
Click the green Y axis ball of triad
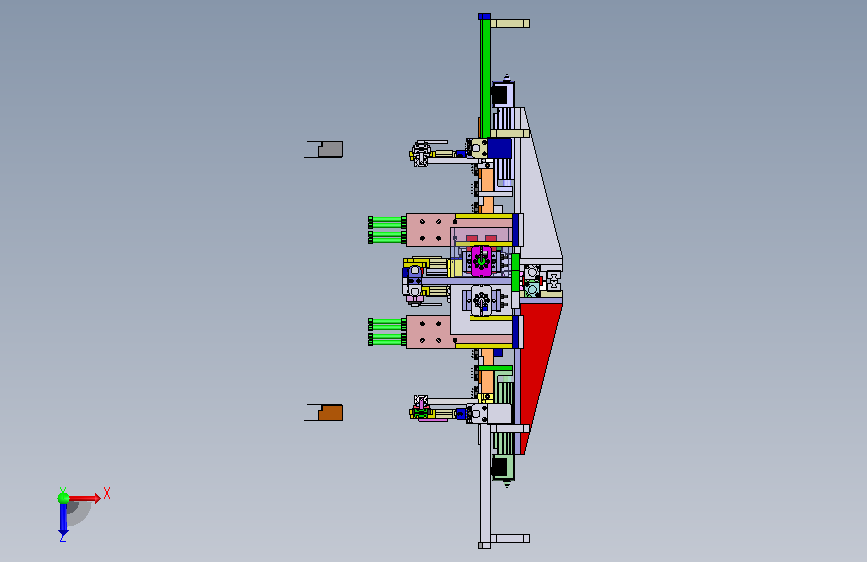tap(64, 498)
